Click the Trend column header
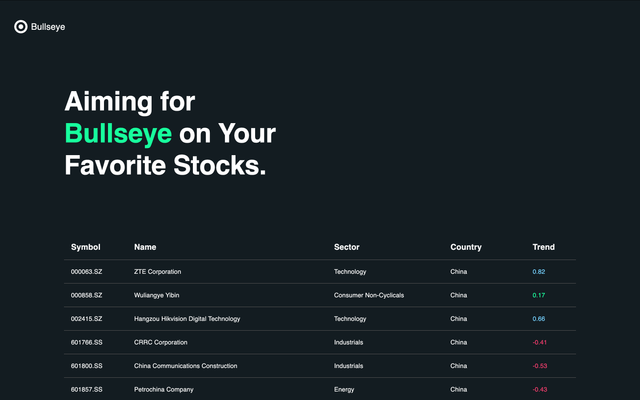640x400 pixels. click(543, 247)
